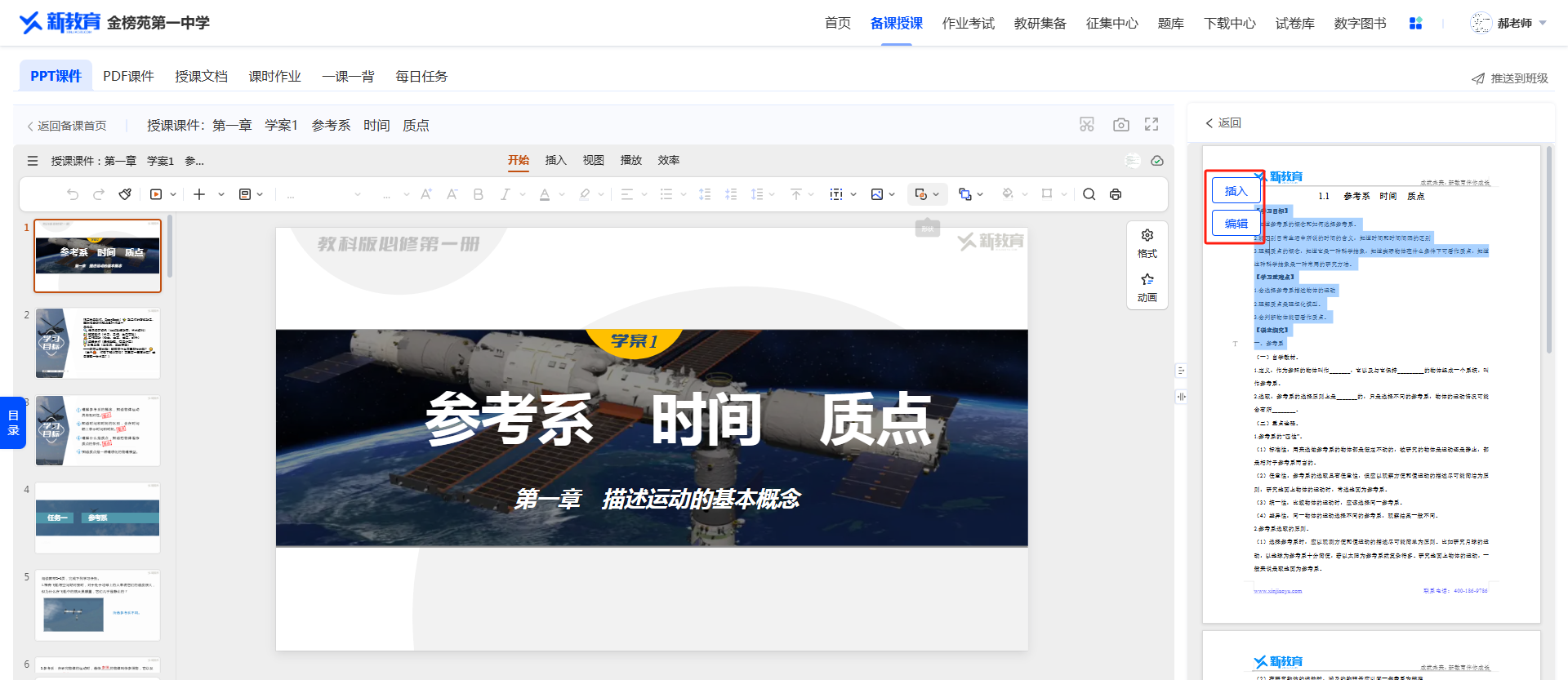This screenshot has width=1568, height=680.
Task: Open 郝老师 user account dropdown
Action: pyautogui.click(x=1509, y=23)
